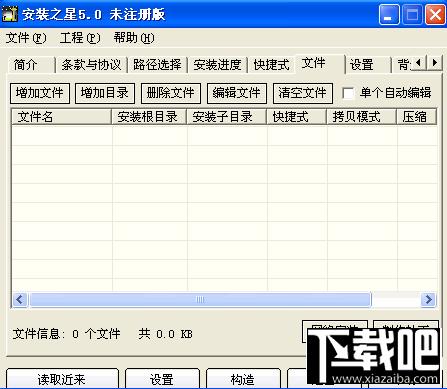Image resolution: width=447 pixels, height=389 pixels.
Task: Click the 删除文件 button
Action: (x=171, y=93)
